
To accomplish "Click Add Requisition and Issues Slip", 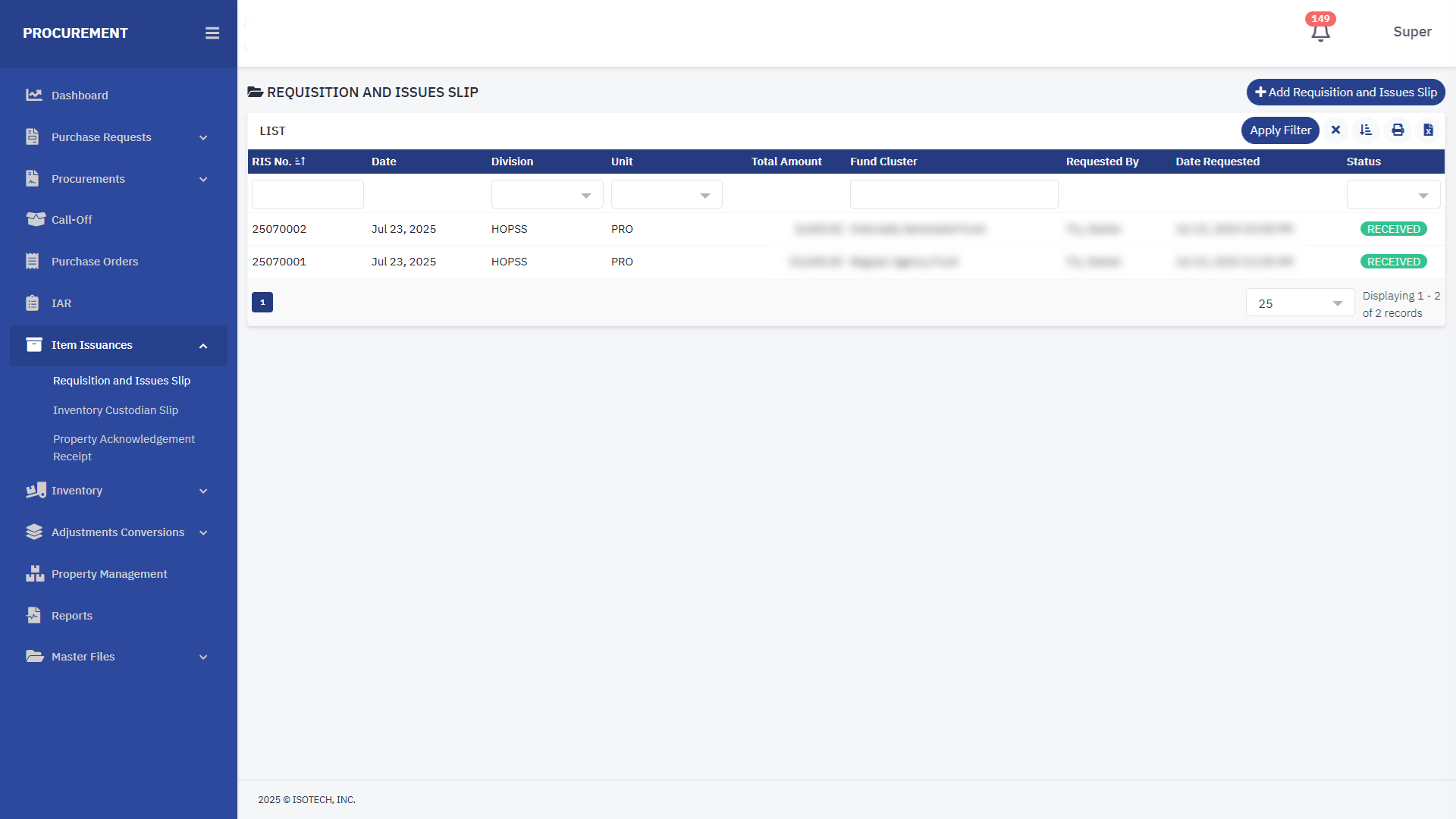I will 1345,93.
